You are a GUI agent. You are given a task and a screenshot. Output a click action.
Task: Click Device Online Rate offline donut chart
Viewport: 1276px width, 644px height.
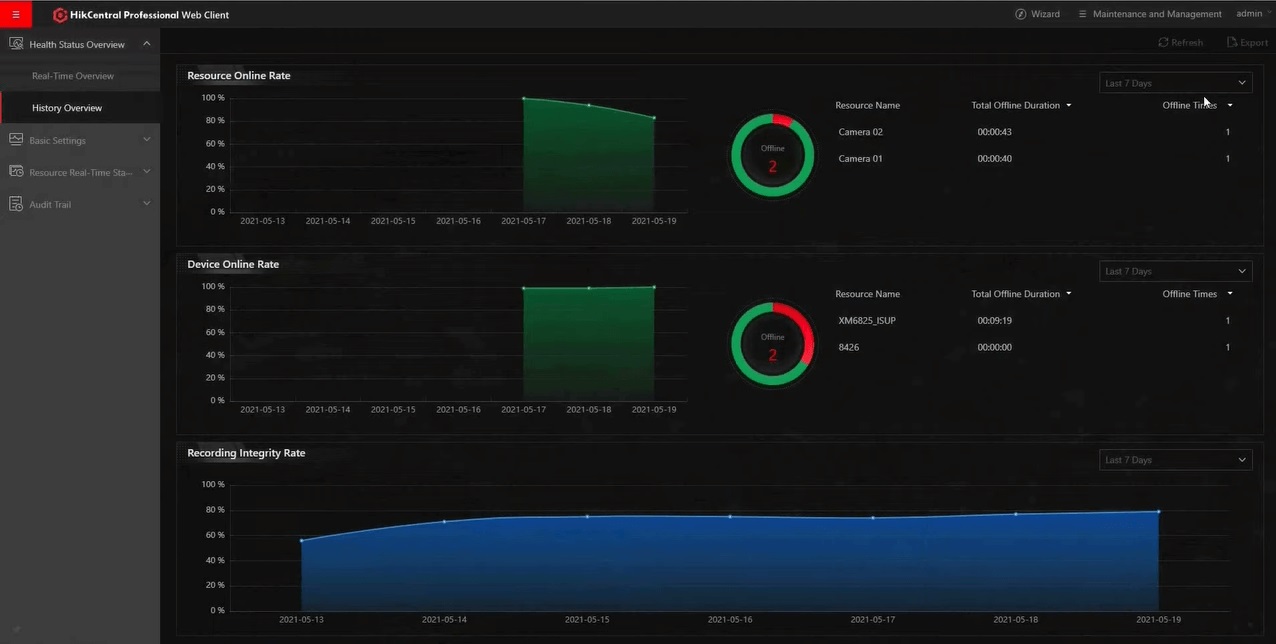(x=772, y=344)
